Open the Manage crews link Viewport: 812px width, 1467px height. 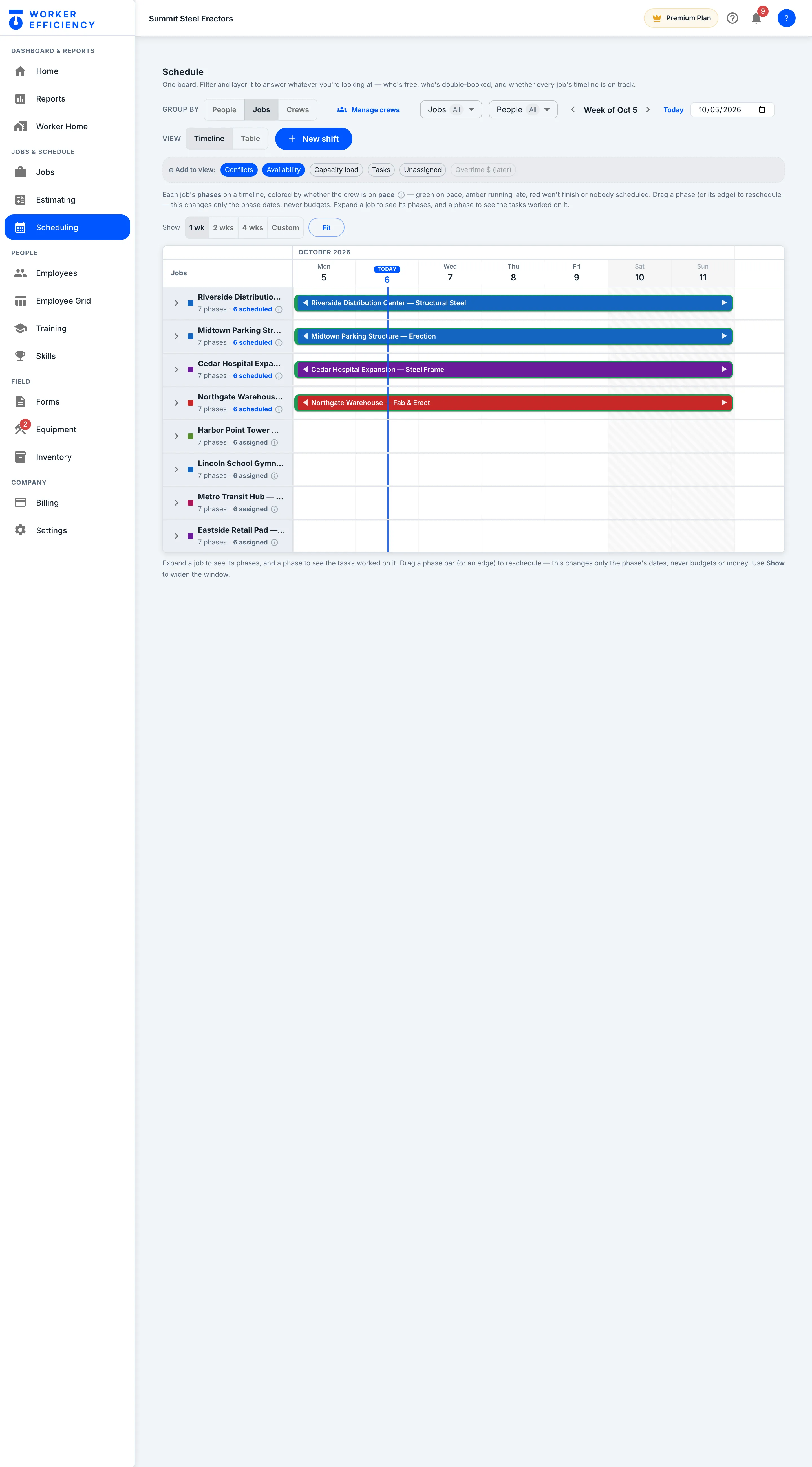(x=368, y=110)
